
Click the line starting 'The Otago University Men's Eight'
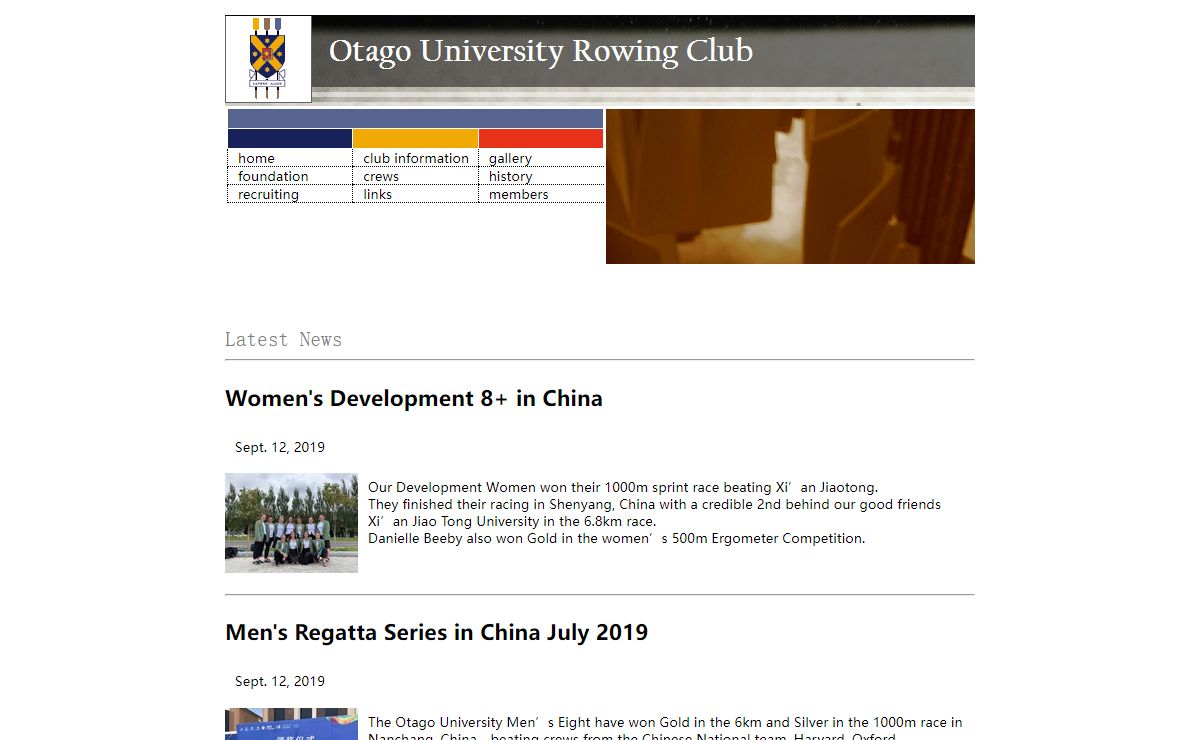click(665, 721)
